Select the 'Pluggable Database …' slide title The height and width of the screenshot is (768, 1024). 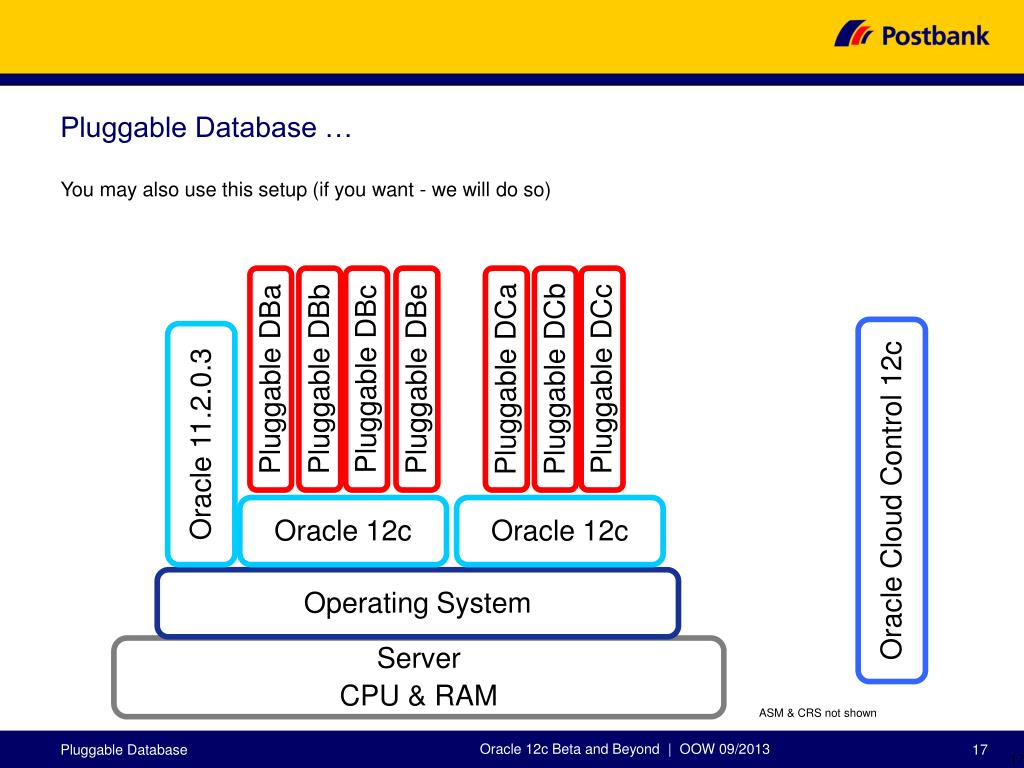point(206,127)
